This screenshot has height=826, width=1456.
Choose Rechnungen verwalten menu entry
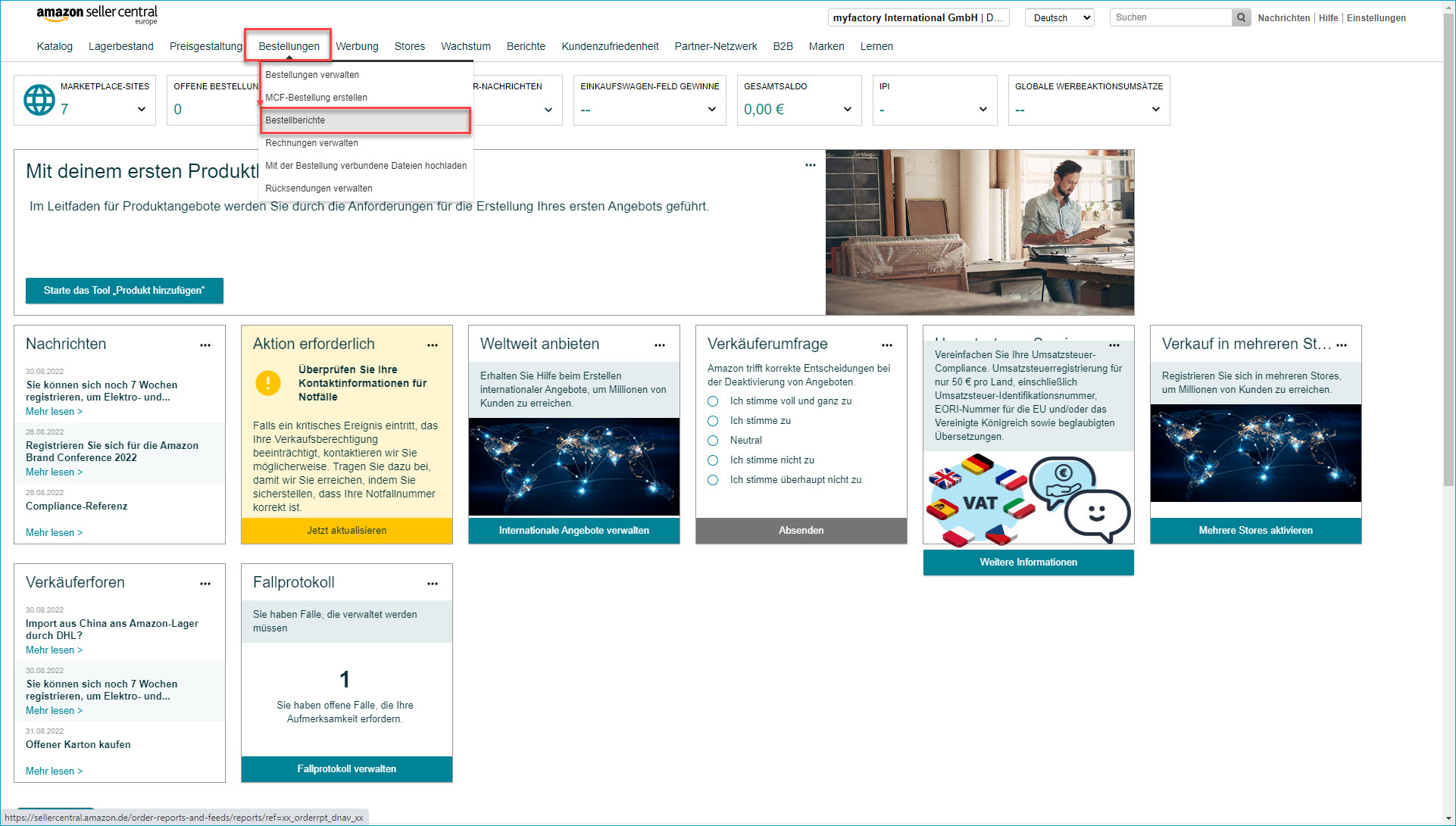[x=311, y=143]
